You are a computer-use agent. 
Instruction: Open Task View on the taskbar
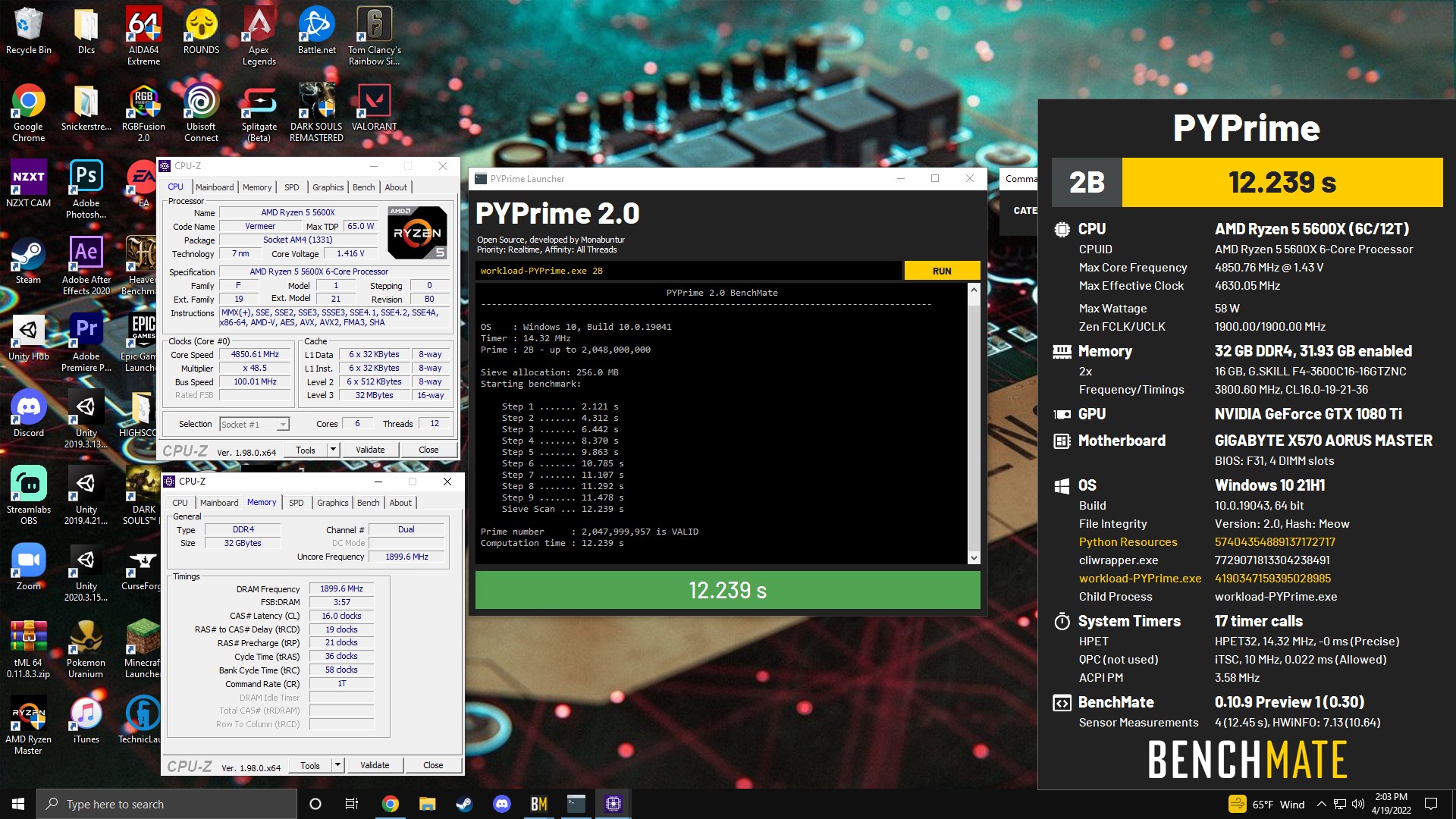tap(352, 804)
